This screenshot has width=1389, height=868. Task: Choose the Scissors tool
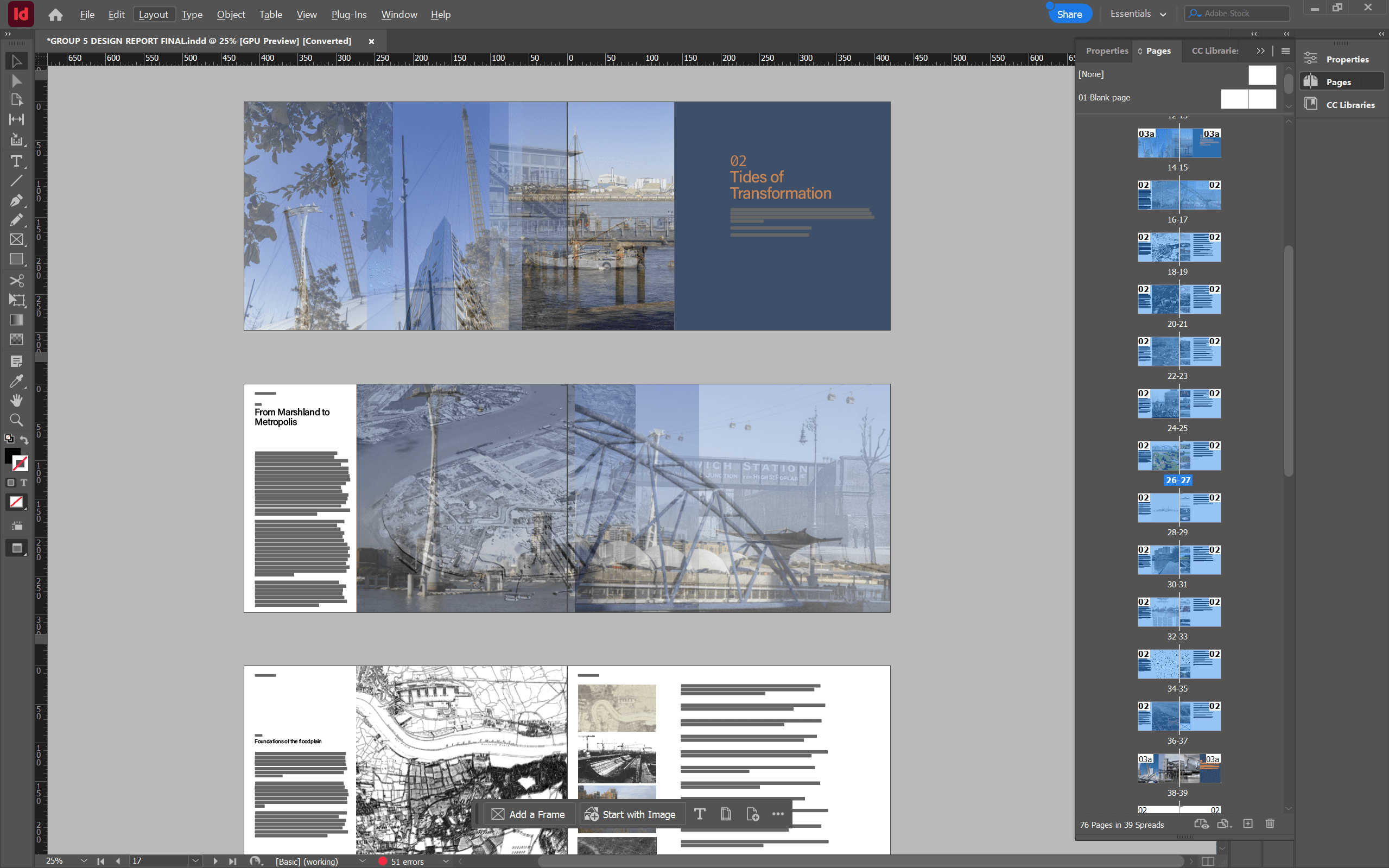16,280
